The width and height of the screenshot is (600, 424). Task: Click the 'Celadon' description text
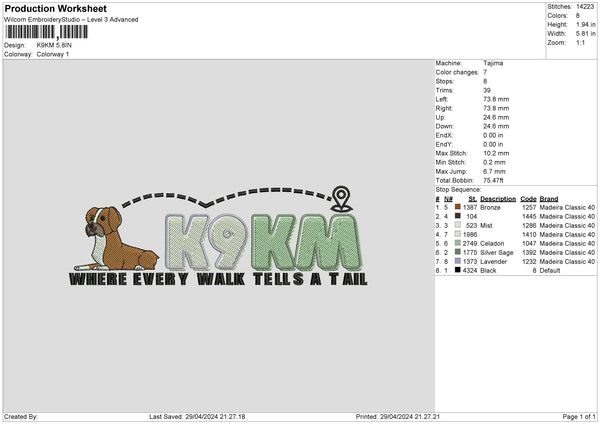coord(492,243)
